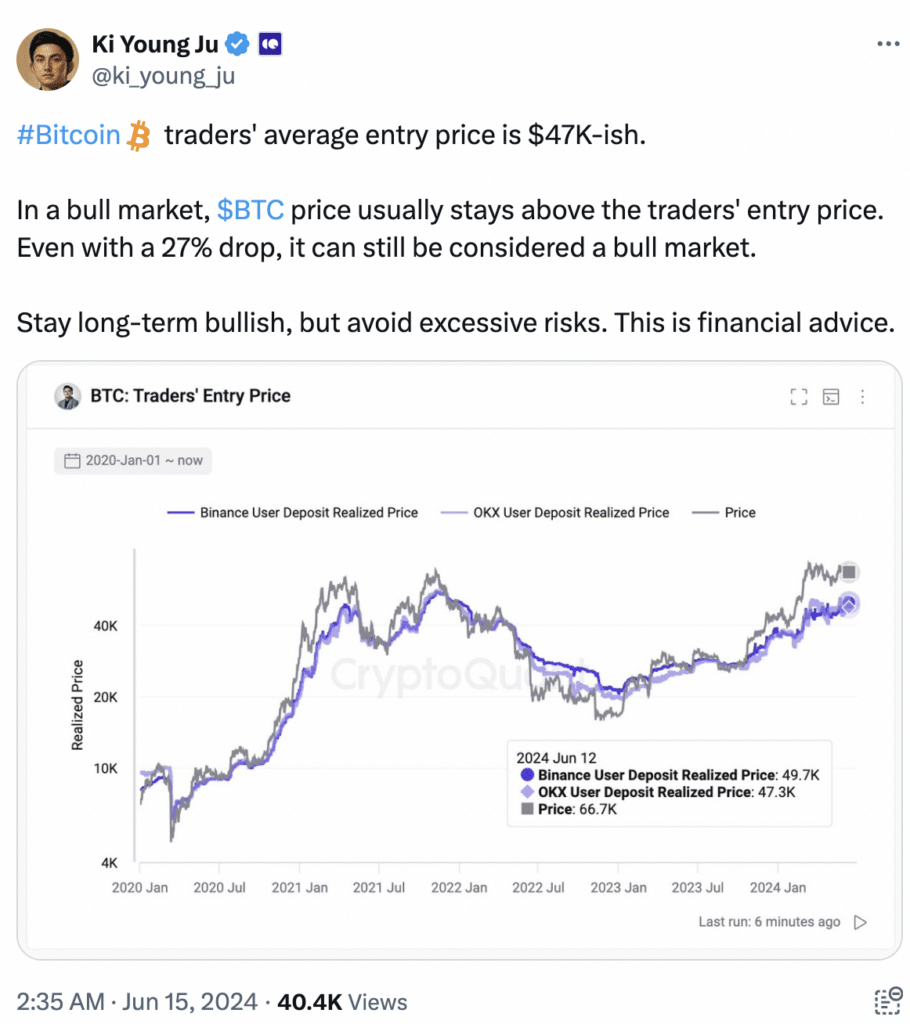Click the run query play icon
The image size is (910, 1024).
(x=859, y=922)
